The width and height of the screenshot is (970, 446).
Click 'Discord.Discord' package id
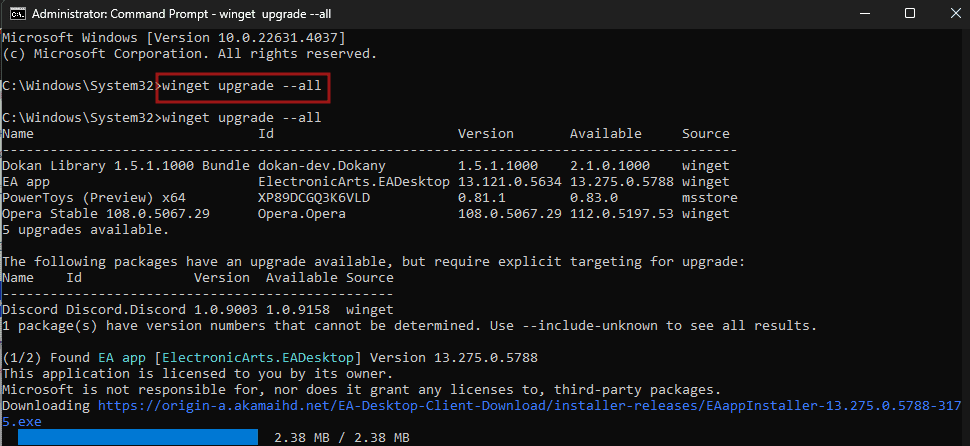click(126, 309)
